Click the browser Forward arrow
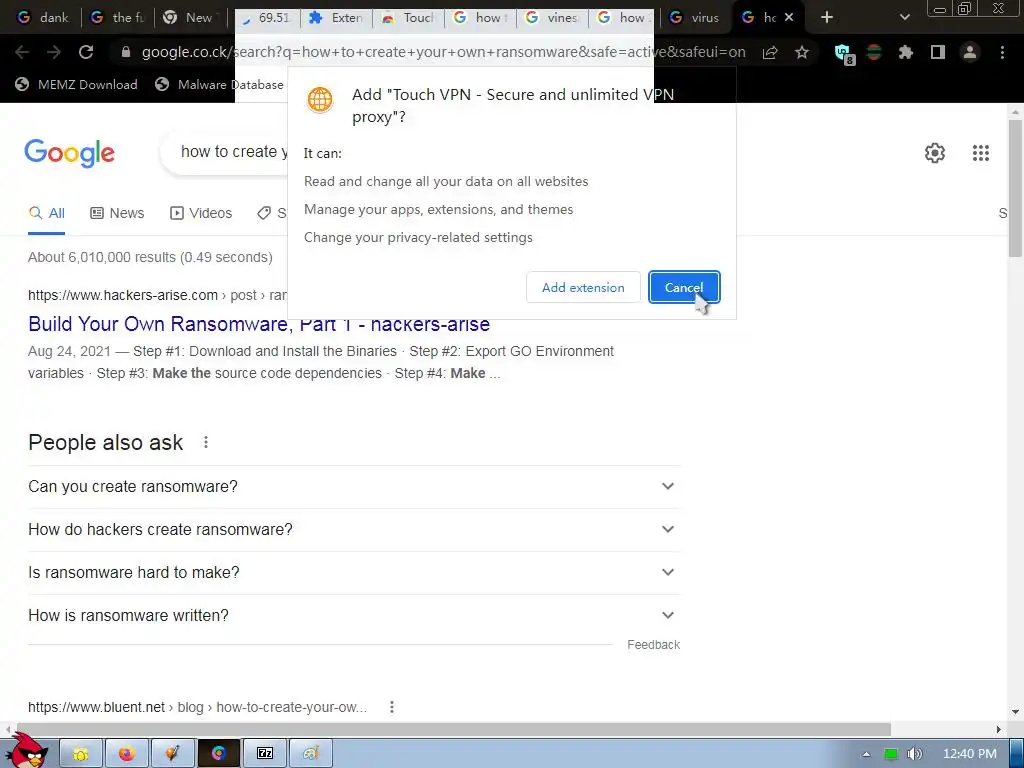 [54, 52]
